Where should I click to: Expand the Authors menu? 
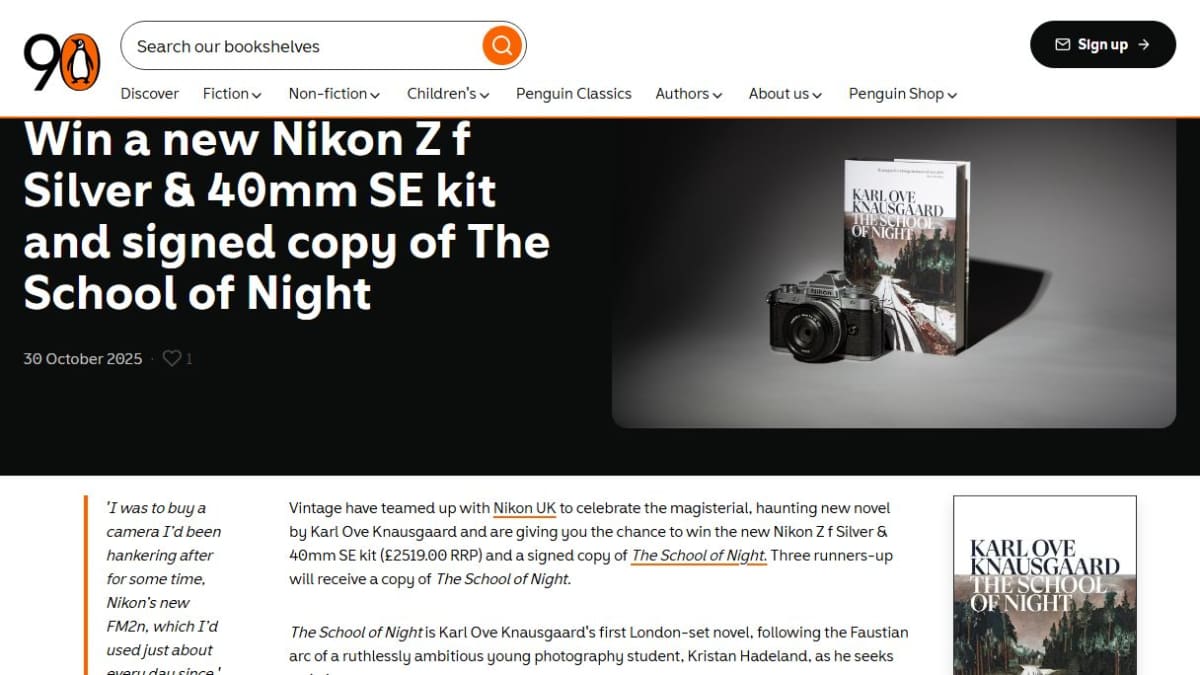coord(689,94)
